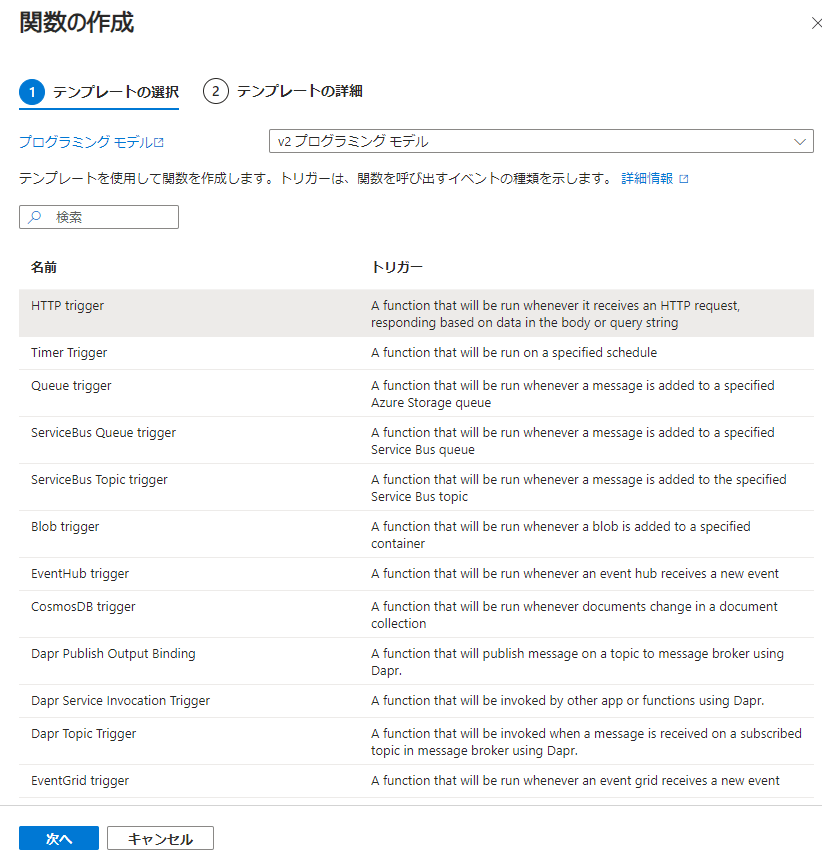This screenshot has height=864, width=822.
Task: Click the キャンセル button
Action: tap(160, 838)
